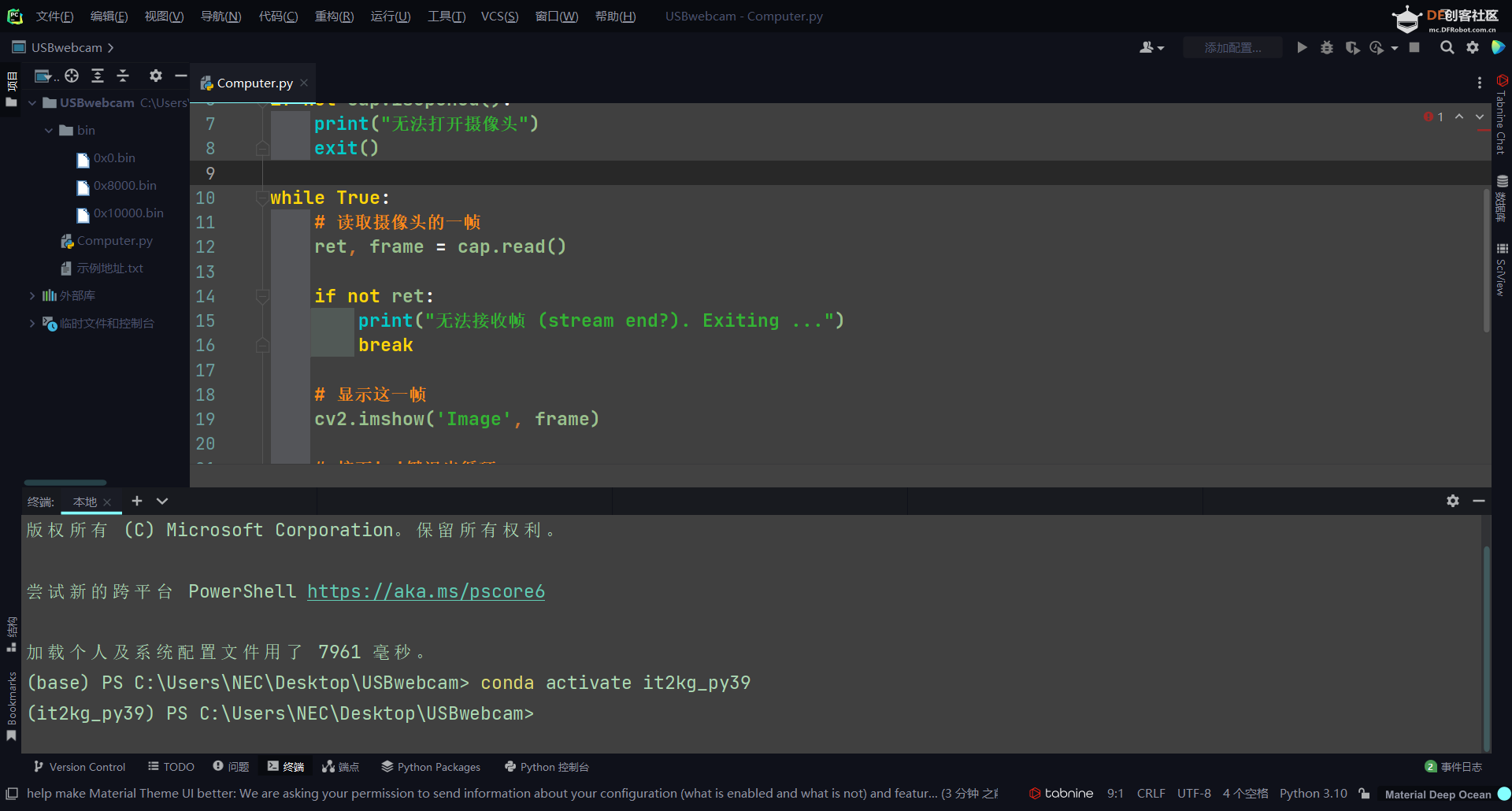Screen dimensions: 1512x811
Task: Open the 代码 Code menu
Action: tap(278, 17)
